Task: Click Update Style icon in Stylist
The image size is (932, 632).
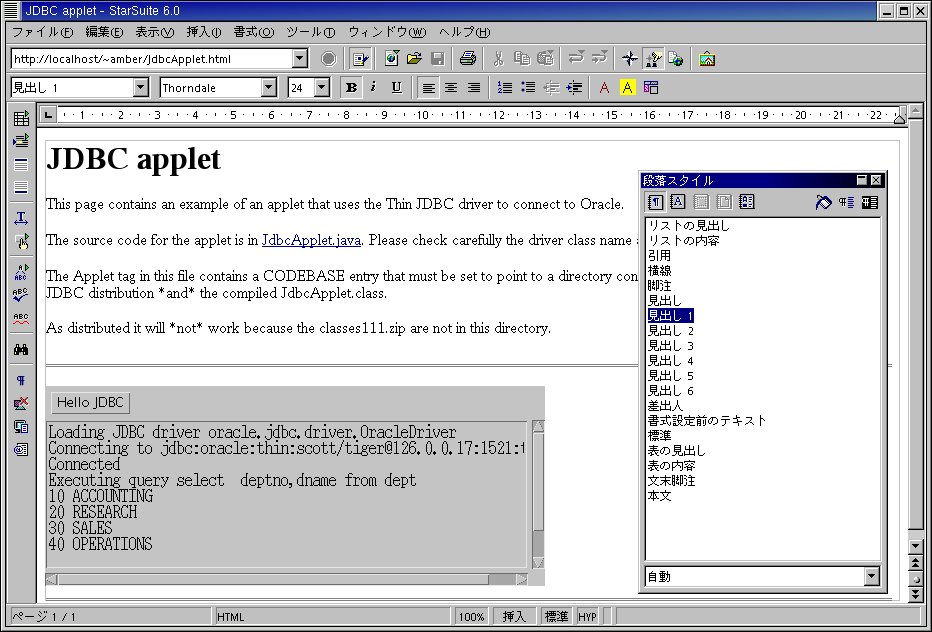Action: point(870,202)
